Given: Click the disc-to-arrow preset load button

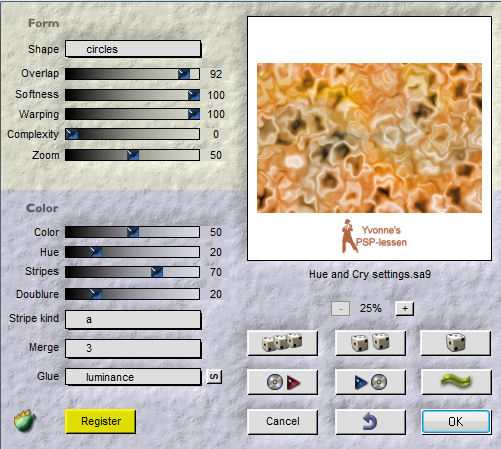Looking at the screenshot, I should (282, 382).
